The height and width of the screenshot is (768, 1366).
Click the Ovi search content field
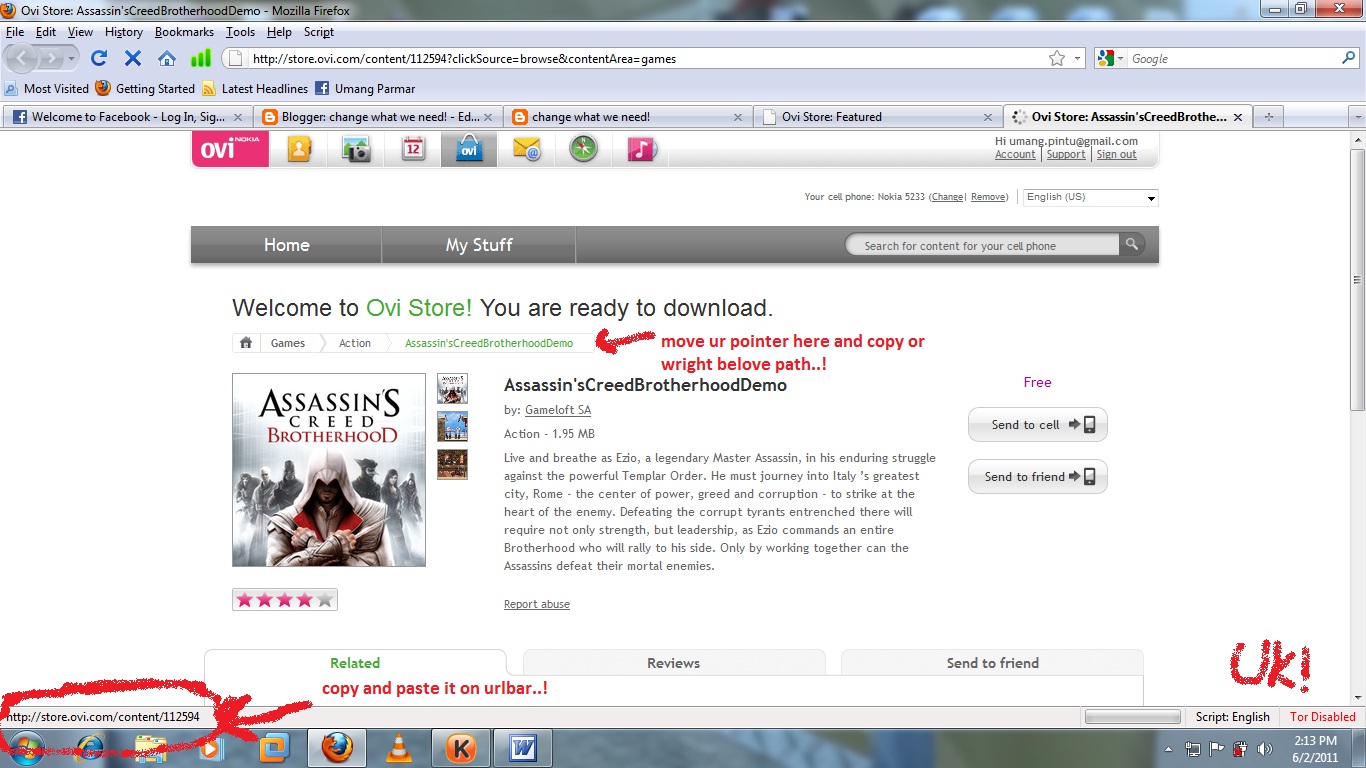pyautogui.click(x=982, y=245)
